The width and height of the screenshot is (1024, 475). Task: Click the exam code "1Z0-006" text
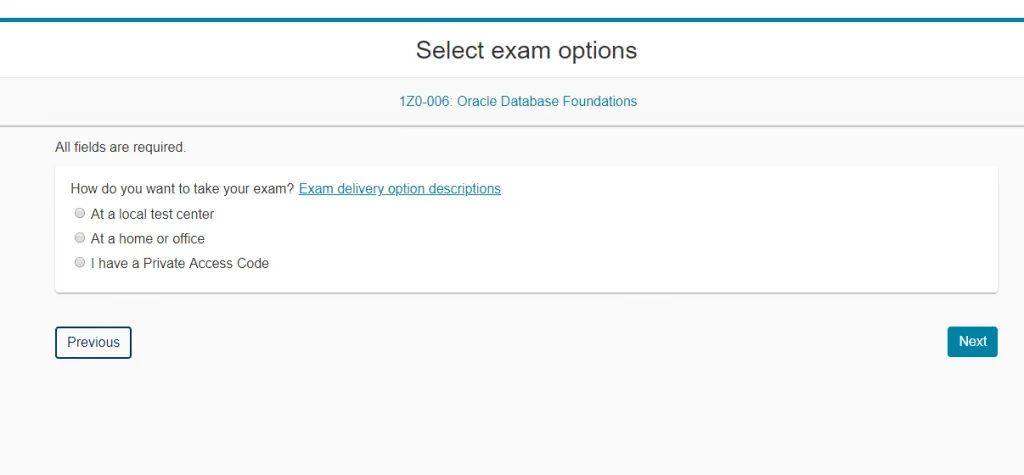424,101
